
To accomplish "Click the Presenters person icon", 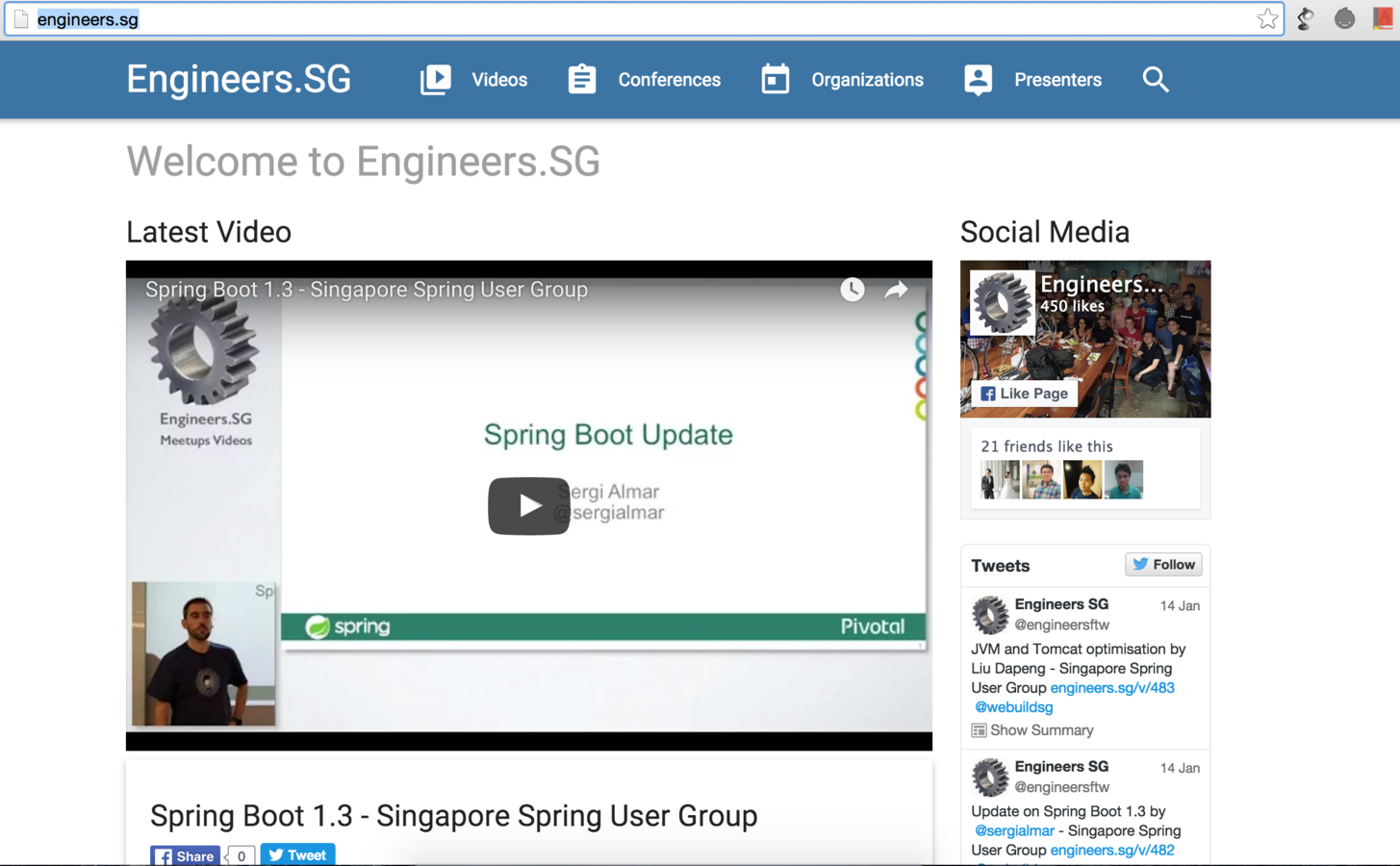I will coord(979,80).
